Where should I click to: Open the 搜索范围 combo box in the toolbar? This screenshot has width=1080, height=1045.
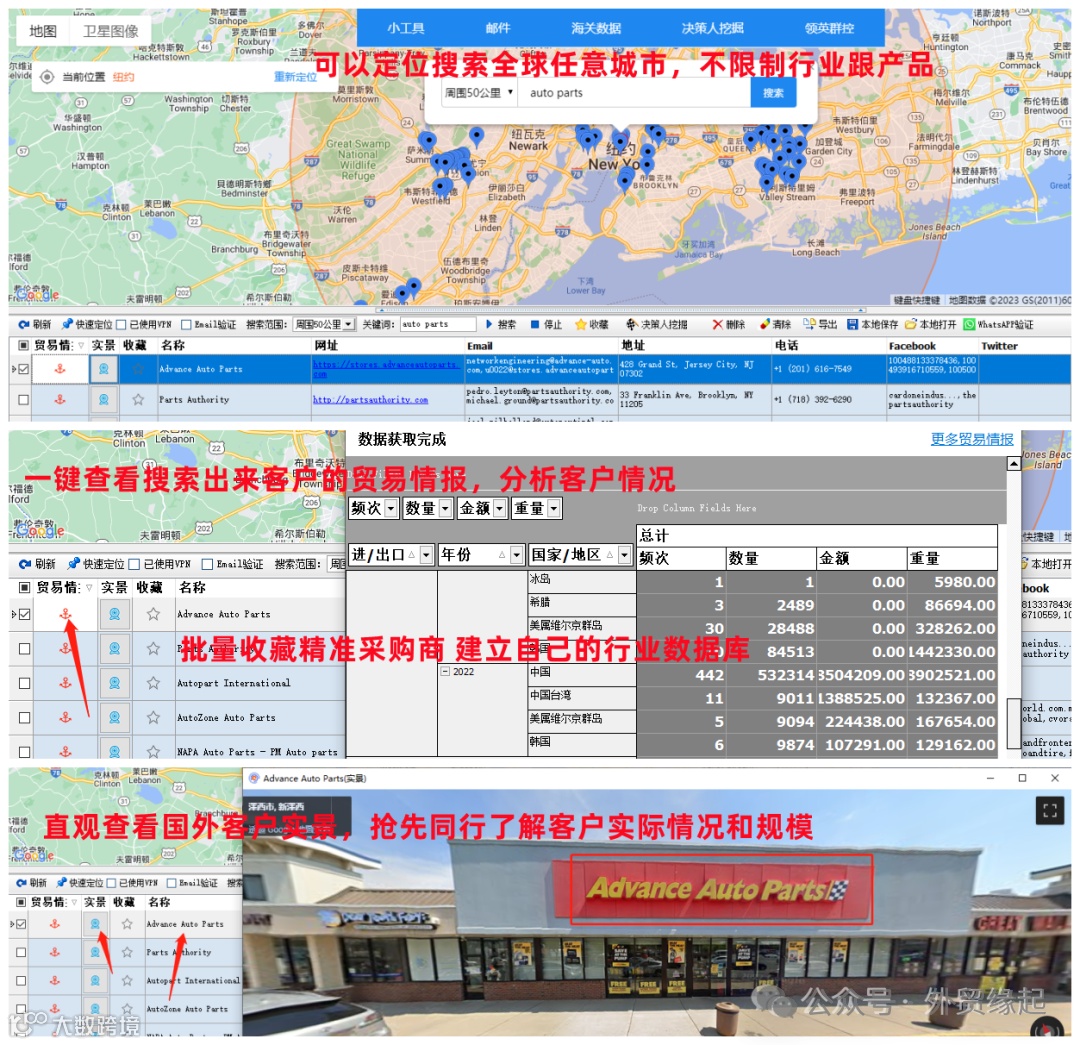tap(324, 324)
